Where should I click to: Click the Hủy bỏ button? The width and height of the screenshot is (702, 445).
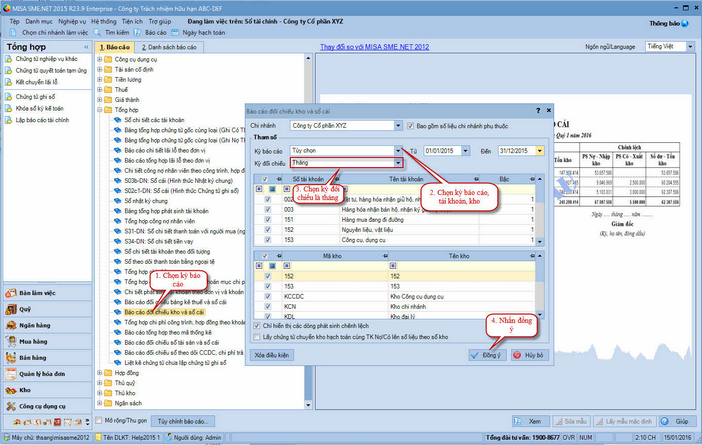530,355
